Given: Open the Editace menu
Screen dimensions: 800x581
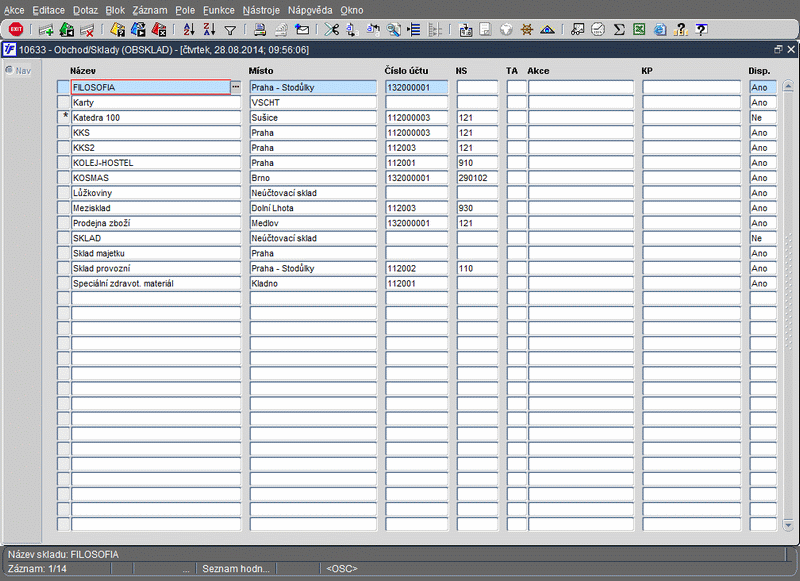Looking at the screenshot, I should tap(48, 10).
